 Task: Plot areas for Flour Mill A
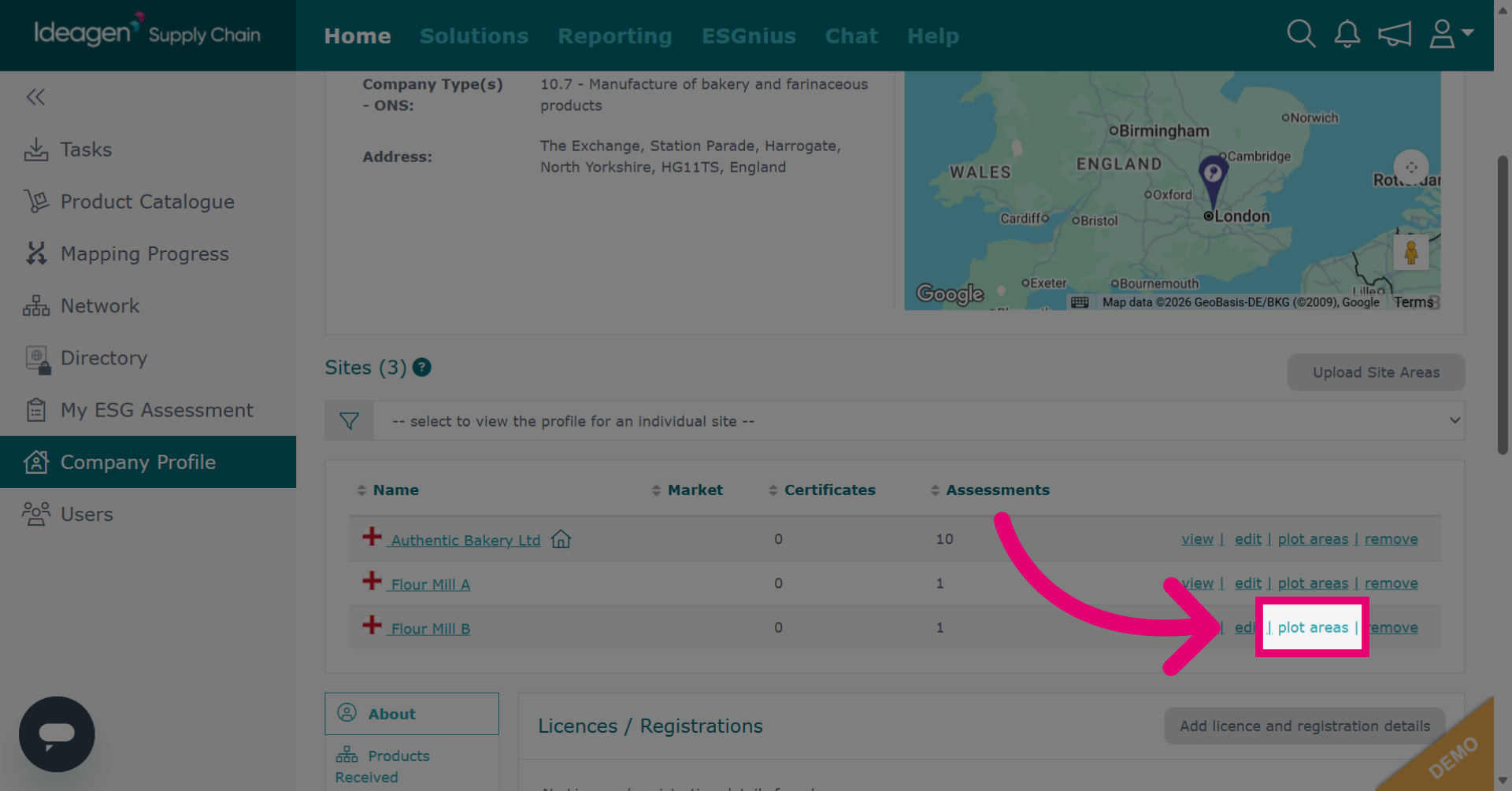click(1313, 583)
